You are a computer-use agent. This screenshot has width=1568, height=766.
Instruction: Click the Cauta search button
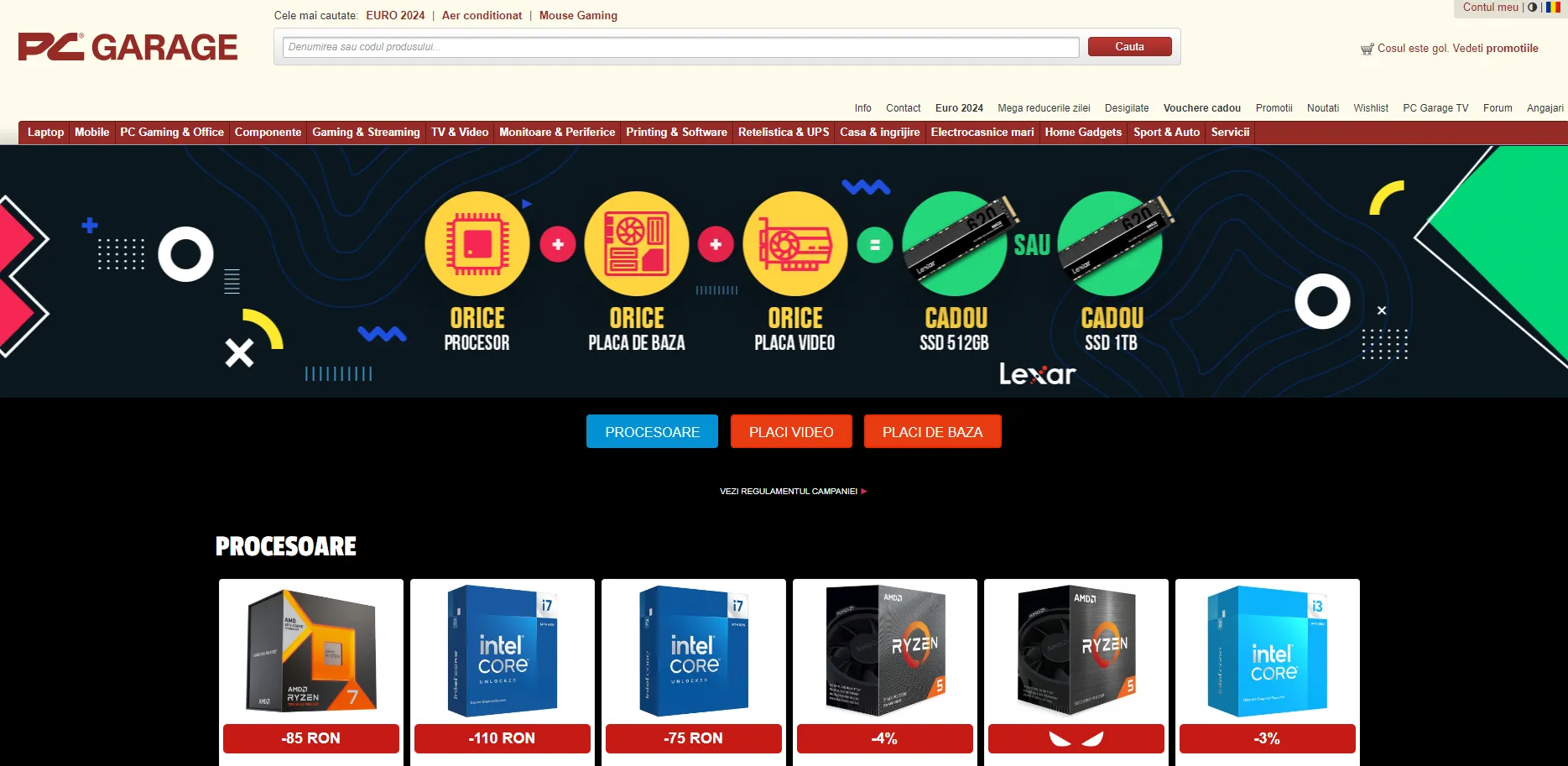[1129, 47]
